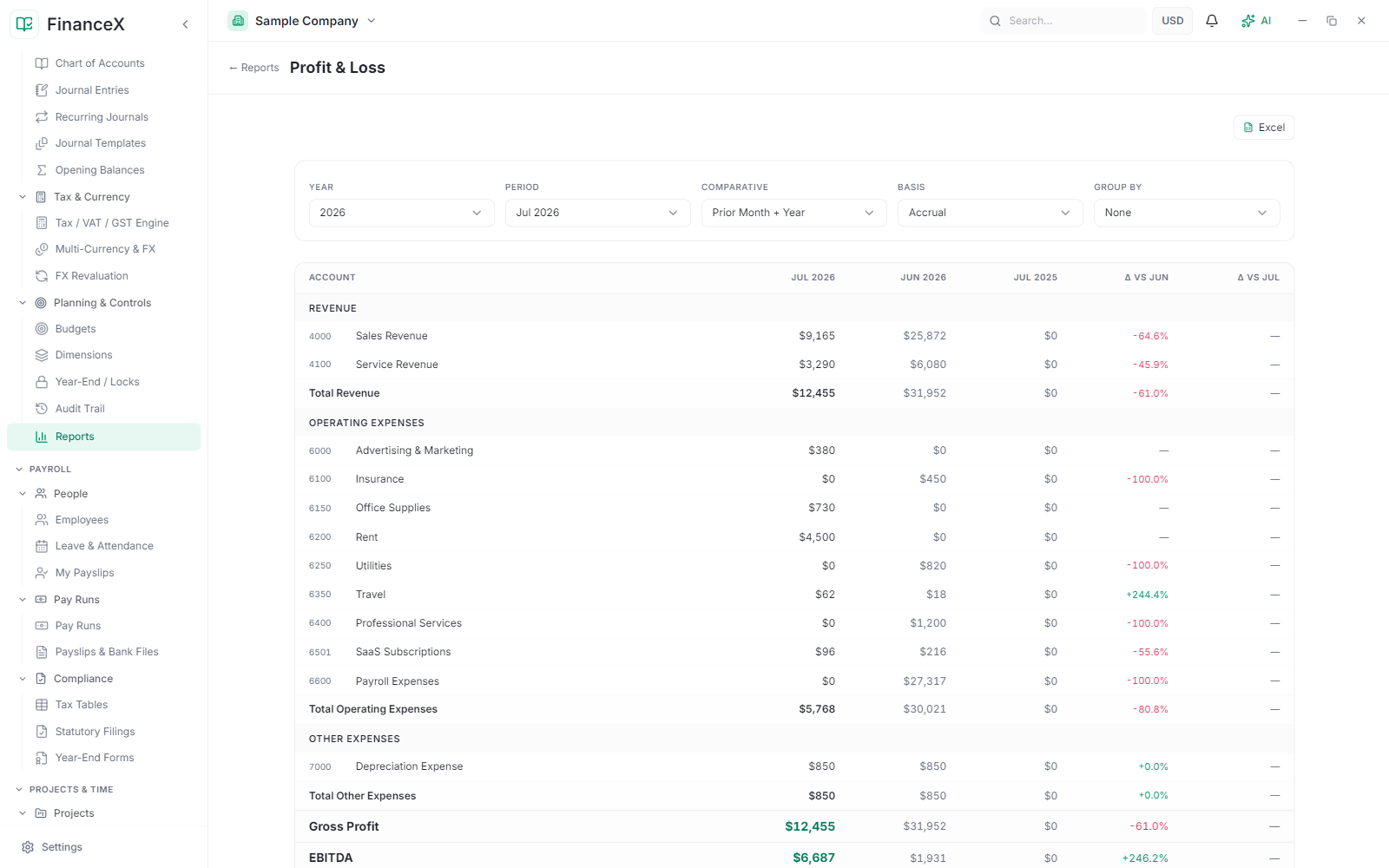Screen dimensions: 1389x868
Task: Click the JUL 2026 column header
Action: coord(813,278)
